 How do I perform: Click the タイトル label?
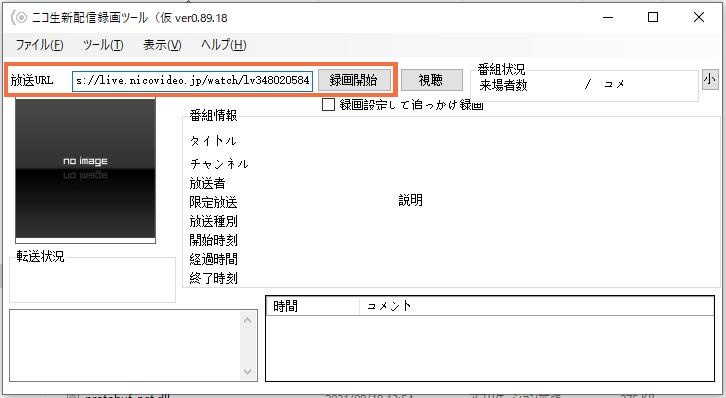[213, 141]
